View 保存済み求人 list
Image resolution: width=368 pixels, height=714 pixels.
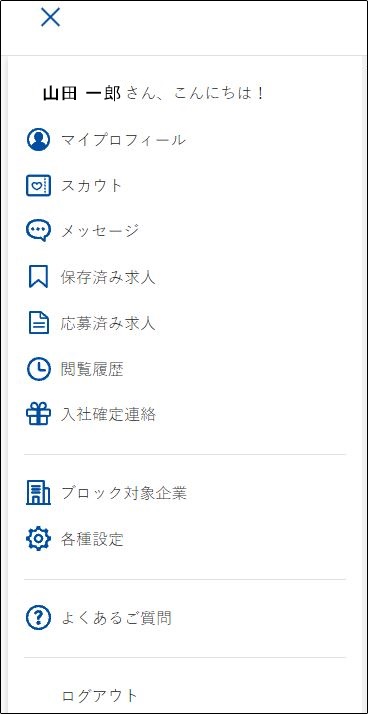tap(108, 277)
